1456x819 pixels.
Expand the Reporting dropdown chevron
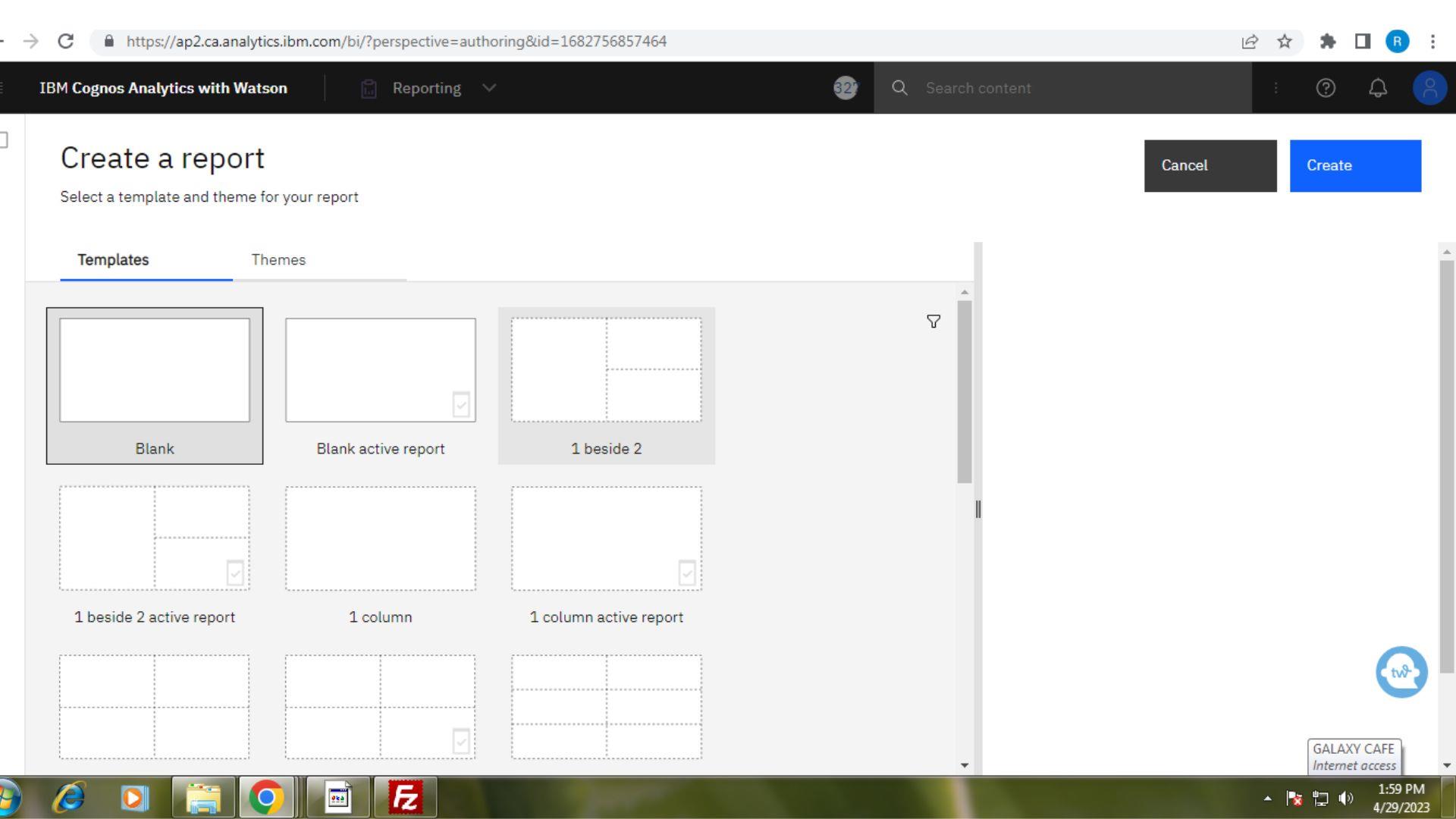(488, 88)
